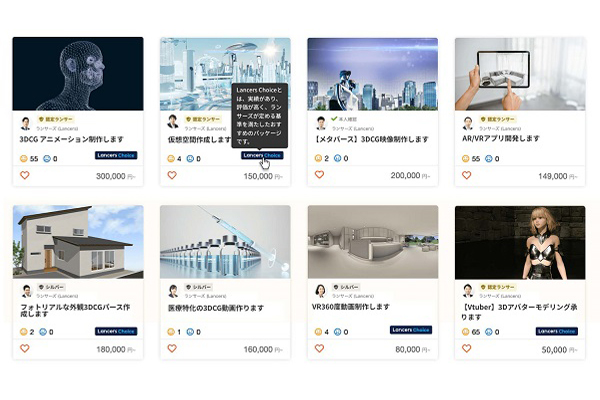Viewport: 600px width, 400px height.
Task: Click seller avatar on メタバース 3DCG映像 card
Action: pyautogui.click(x=321, y=123)
